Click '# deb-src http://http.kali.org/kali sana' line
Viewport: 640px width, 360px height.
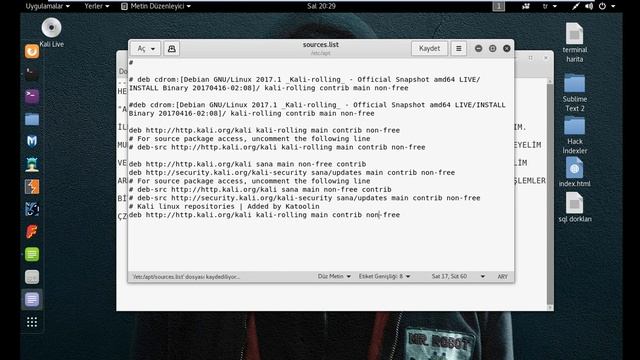(x=260, y=189)
